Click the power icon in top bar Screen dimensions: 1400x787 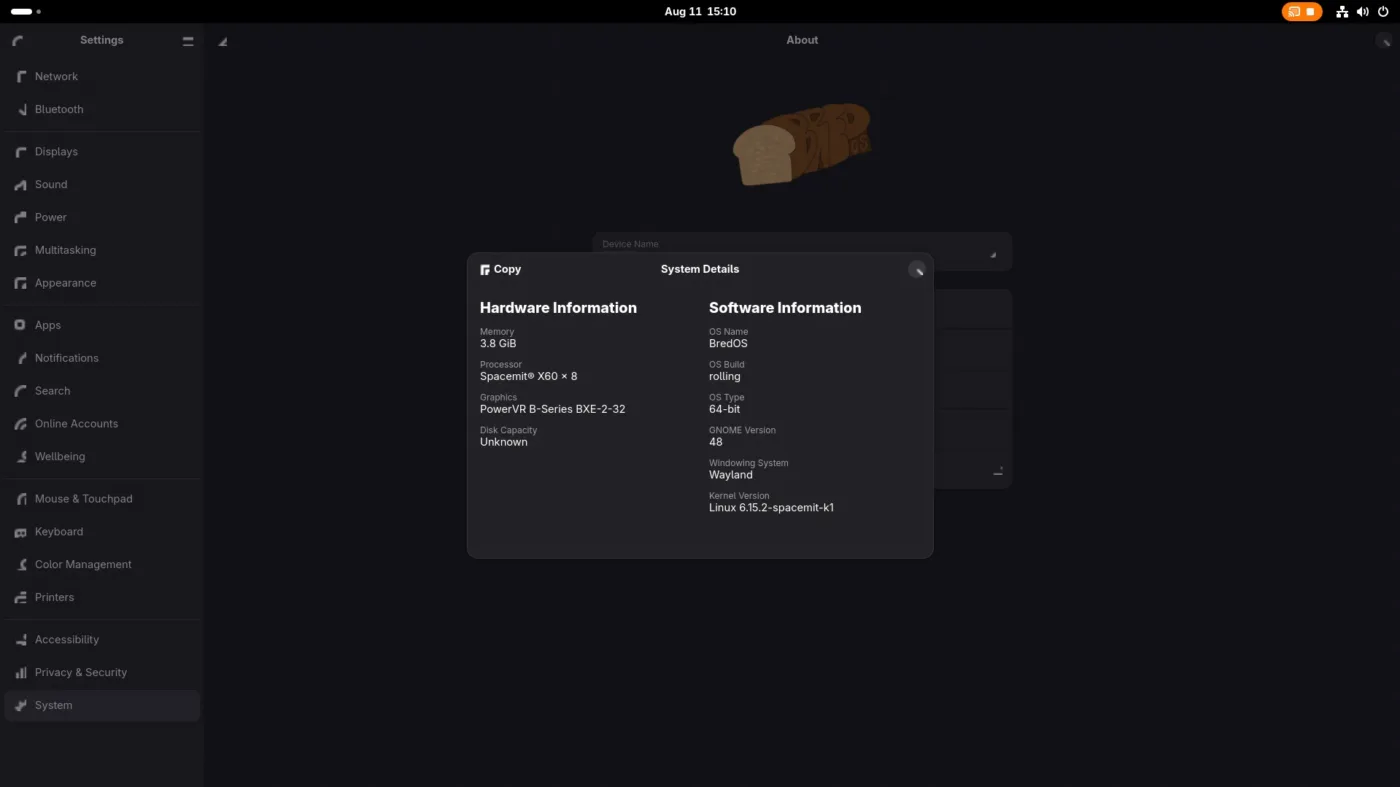pos(1383,12)
